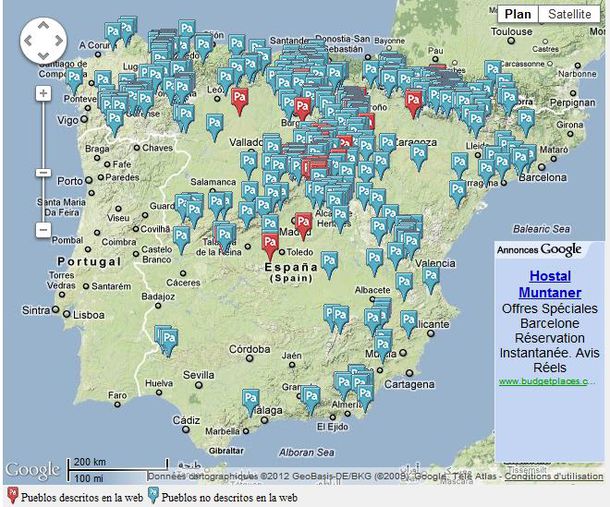Viewport: 610px width, 507px height.
Task: Click the blue legend marker icon
Action: [154, 495]
